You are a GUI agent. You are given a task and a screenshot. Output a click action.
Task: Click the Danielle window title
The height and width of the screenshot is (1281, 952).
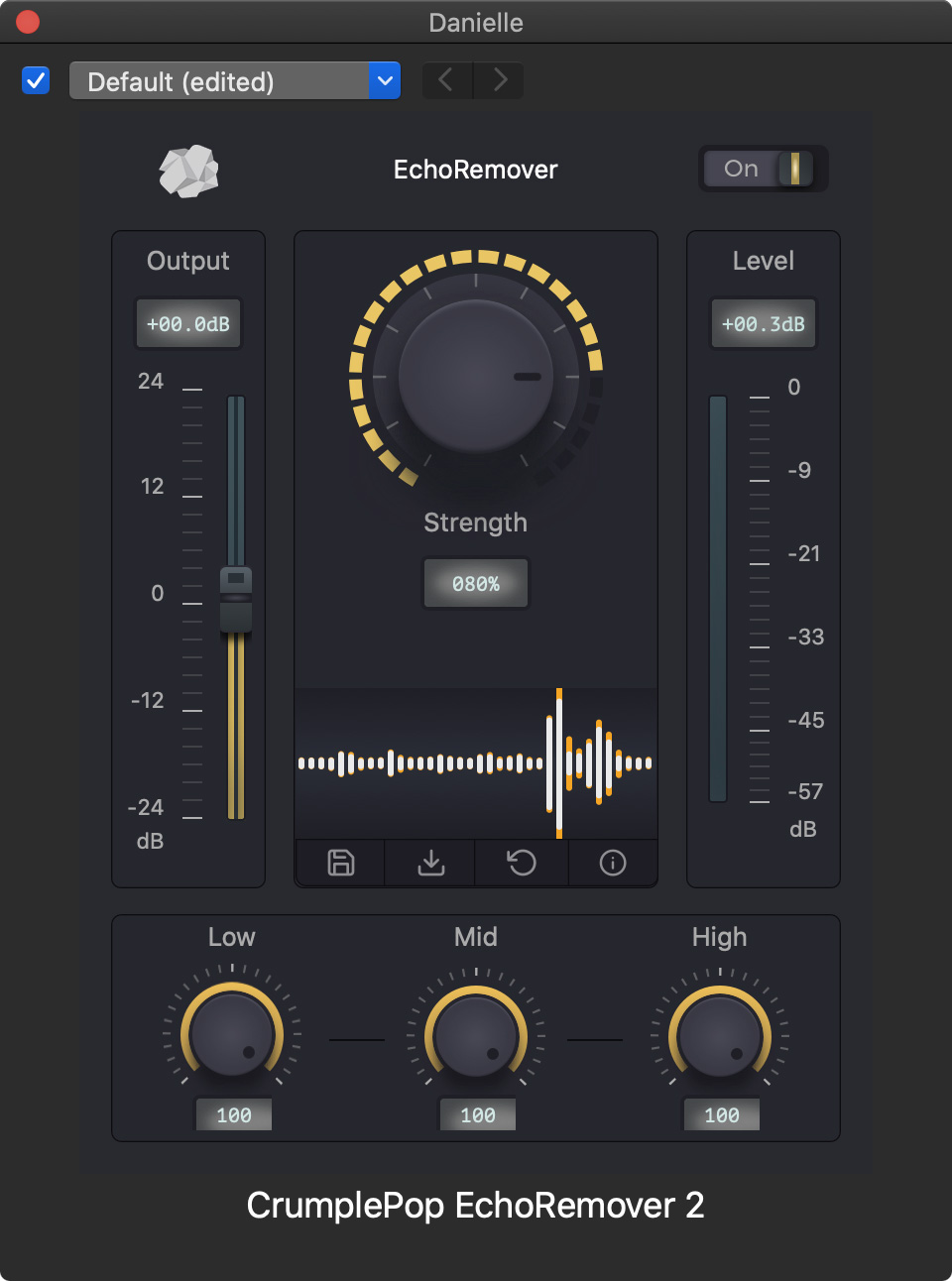click(x=476, y=22)
